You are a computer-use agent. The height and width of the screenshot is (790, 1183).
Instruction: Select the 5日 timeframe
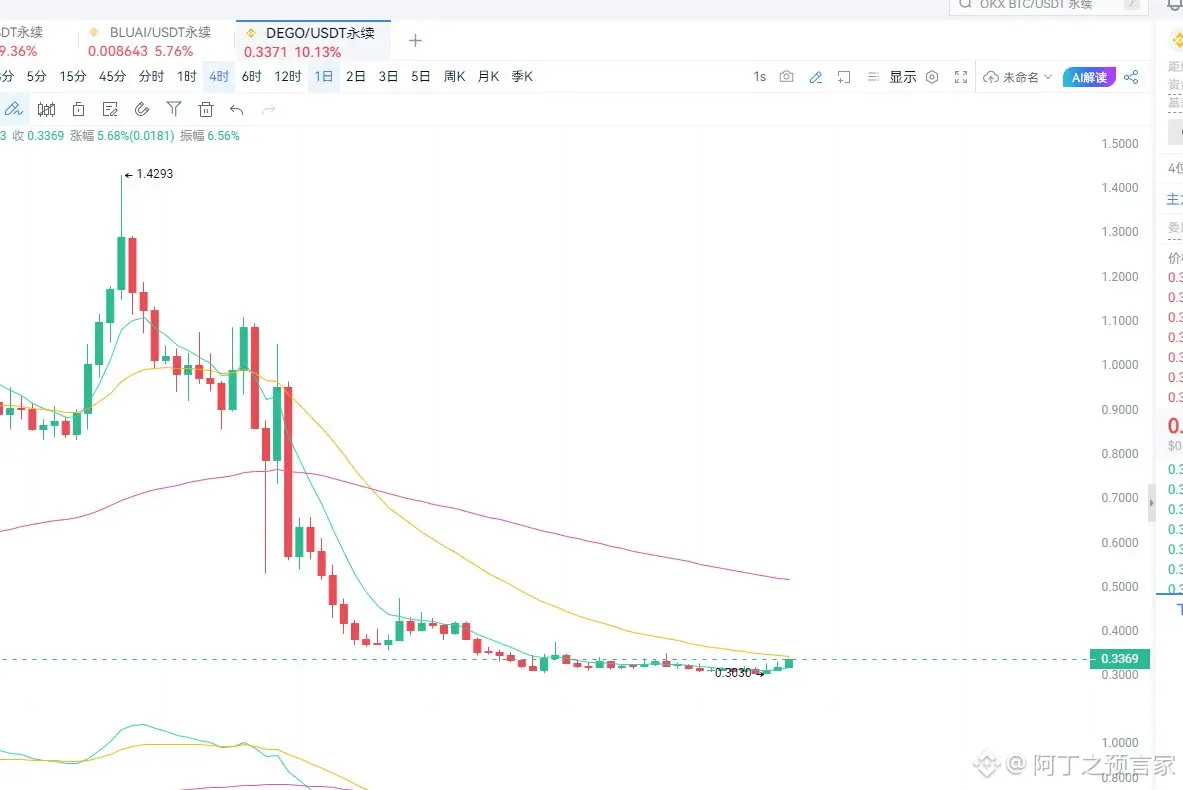420,76
